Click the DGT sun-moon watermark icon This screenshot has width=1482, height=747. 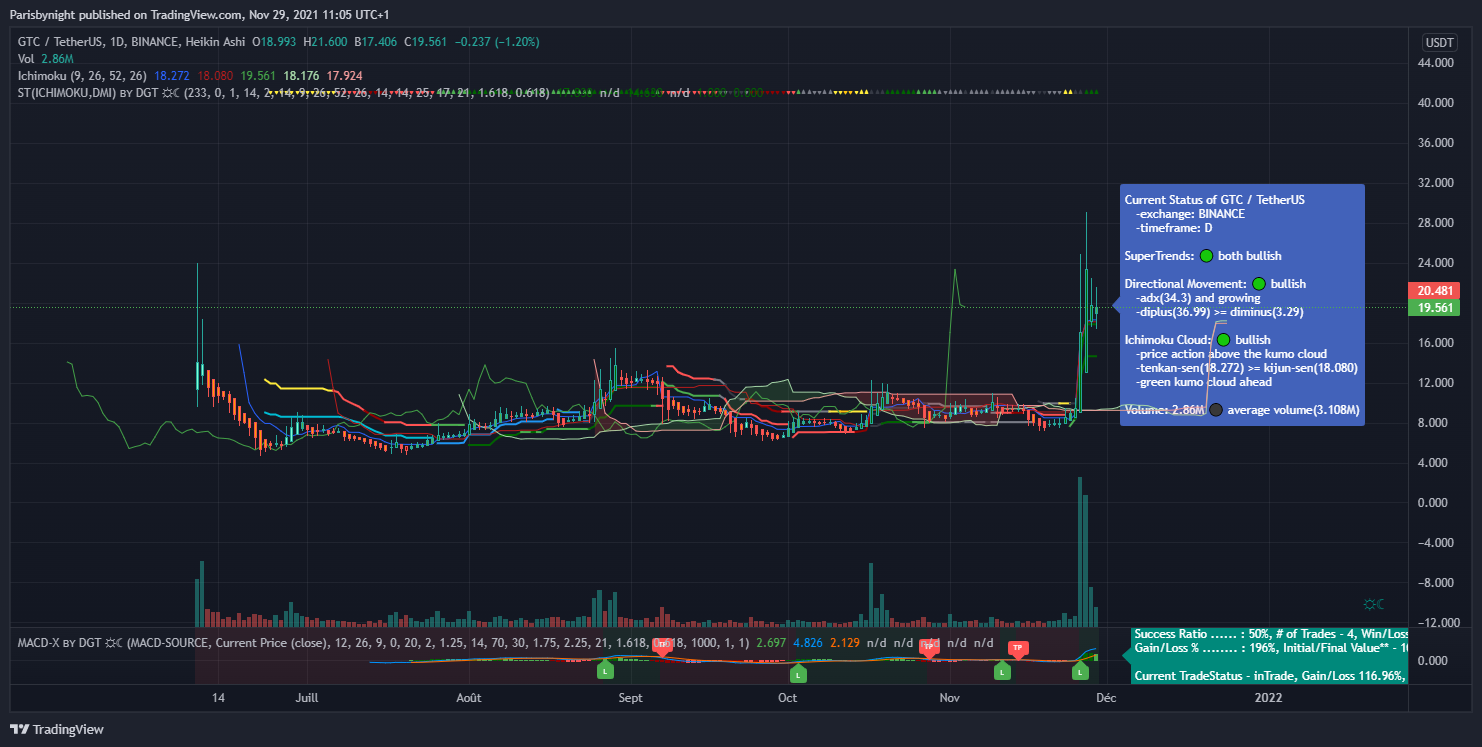(x=1374, y=604)
